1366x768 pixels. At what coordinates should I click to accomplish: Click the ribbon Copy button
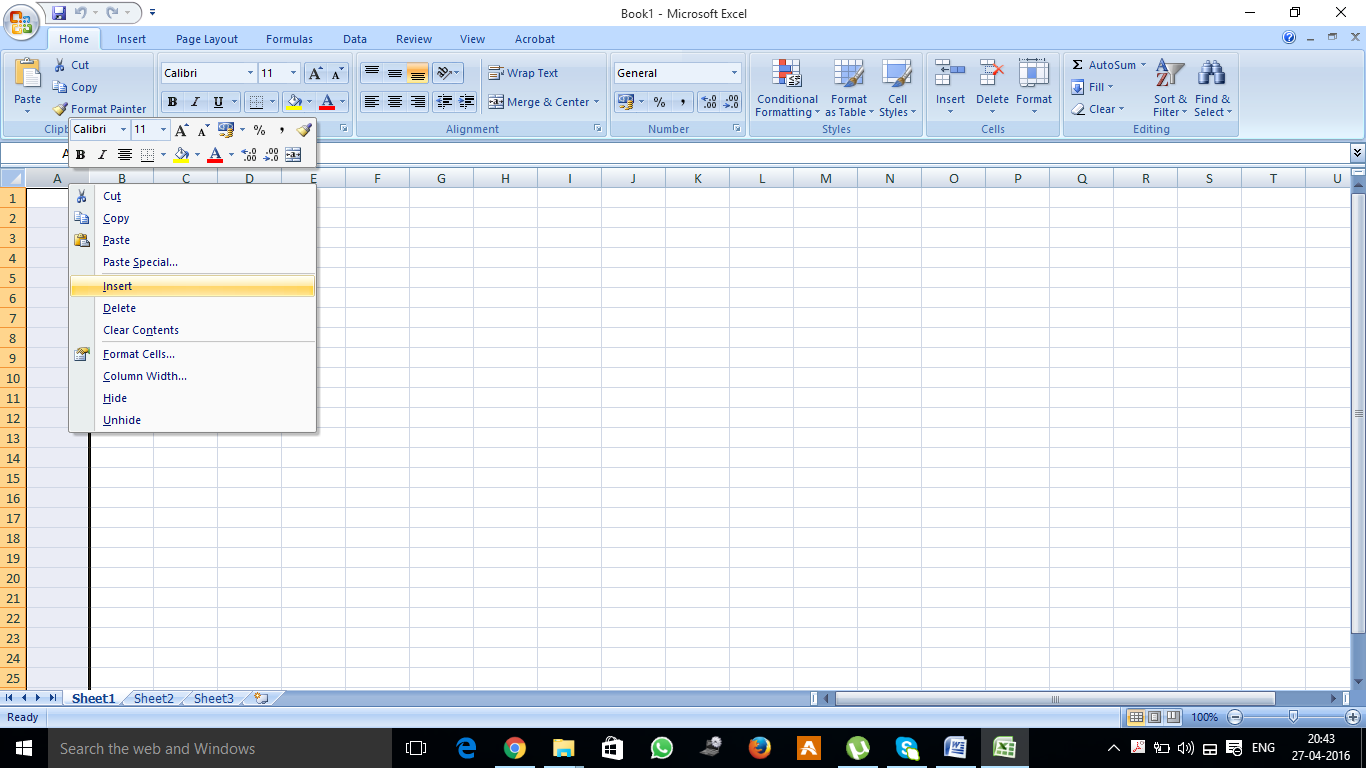[75, 87]
